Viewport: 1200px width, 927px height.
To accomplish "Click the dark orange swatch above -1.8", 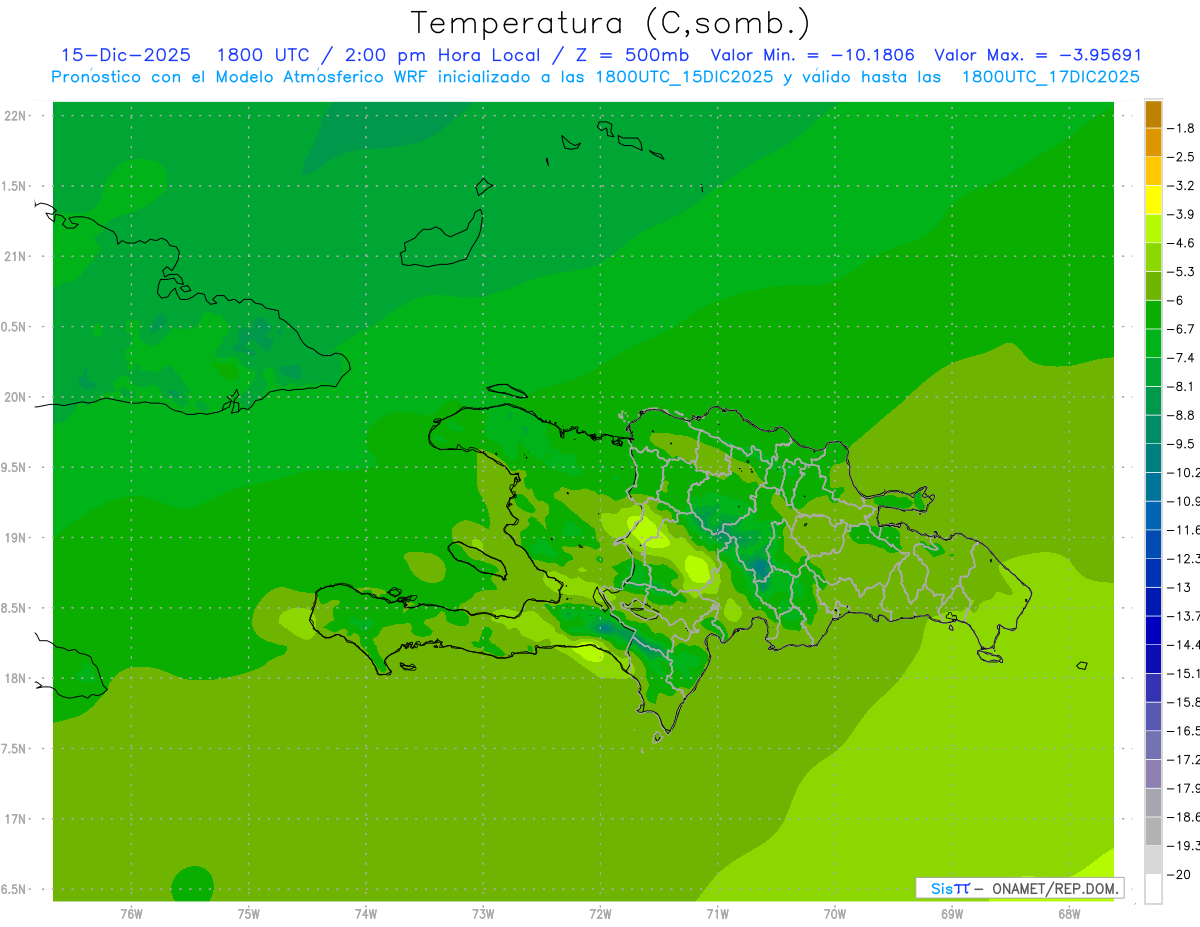I will pos(1153,114).
